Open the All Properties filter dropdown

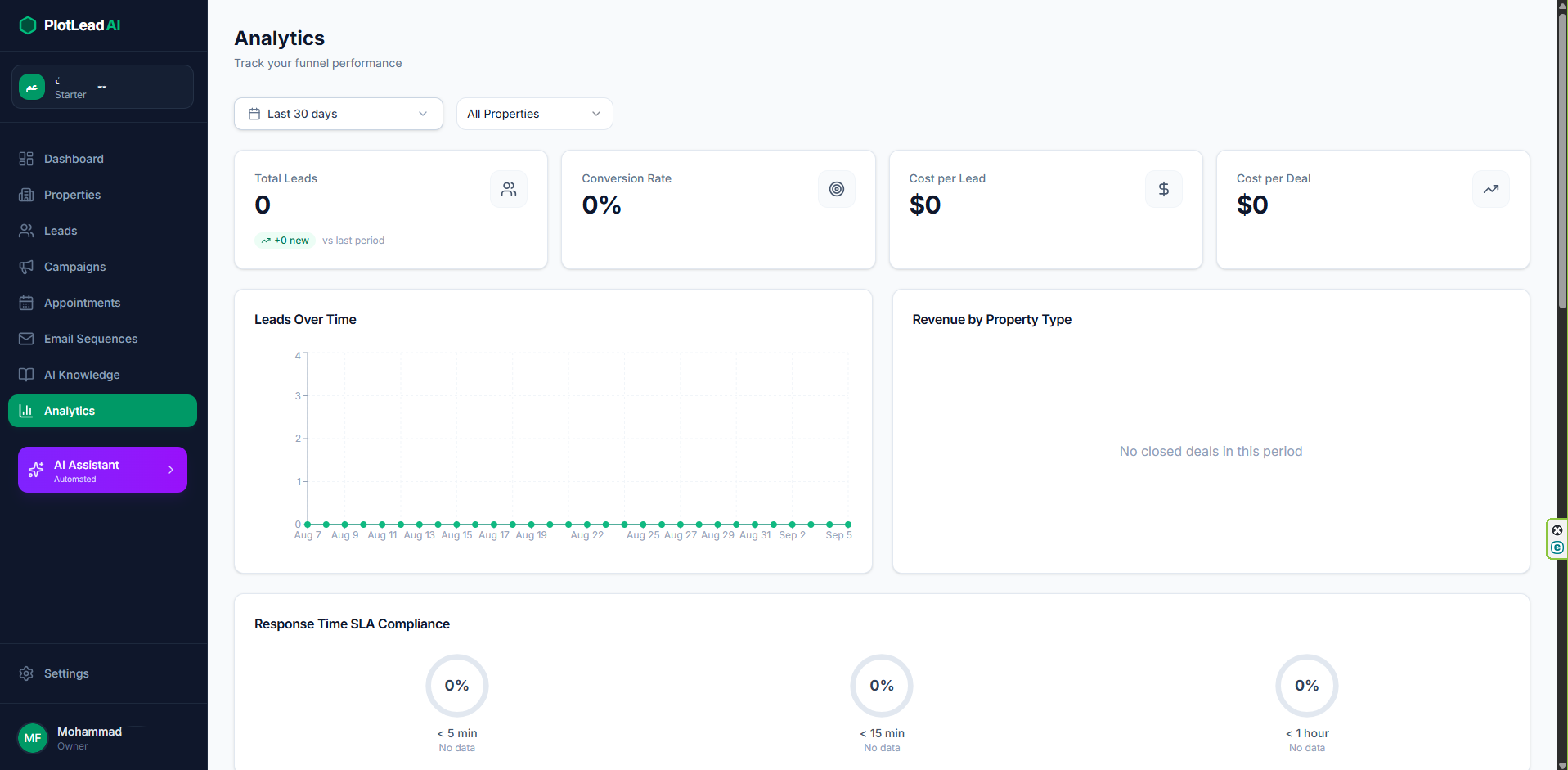pyautogui.click(x=534, y=114)
